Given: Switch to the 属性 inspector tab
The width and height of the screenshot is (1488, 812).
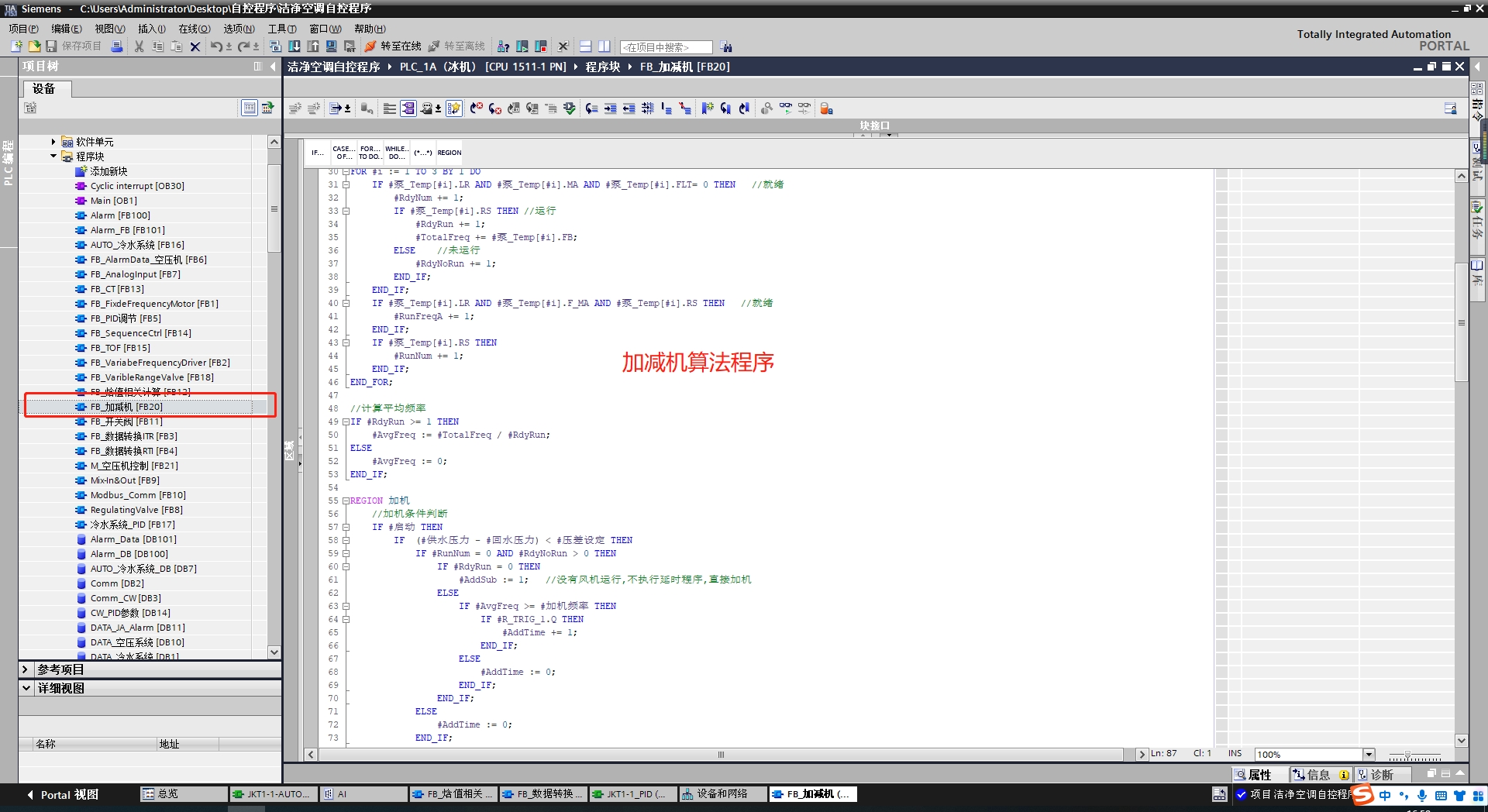Looking at the screenshot, I should 1259,775.
